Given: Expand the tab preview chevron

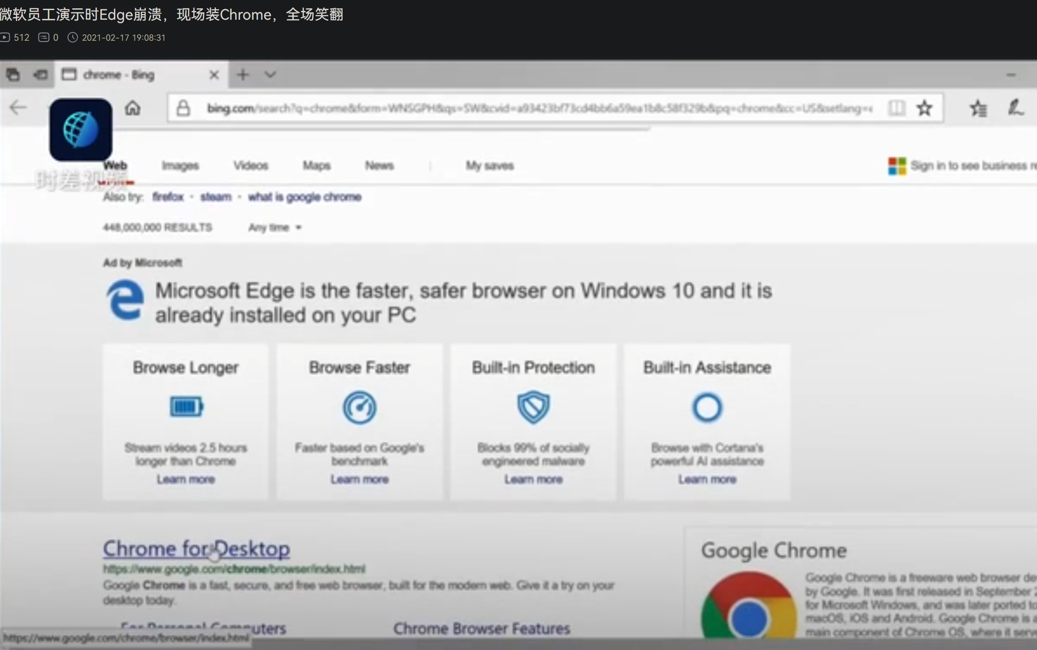Looking at the screenshot, I should [270, 75].
